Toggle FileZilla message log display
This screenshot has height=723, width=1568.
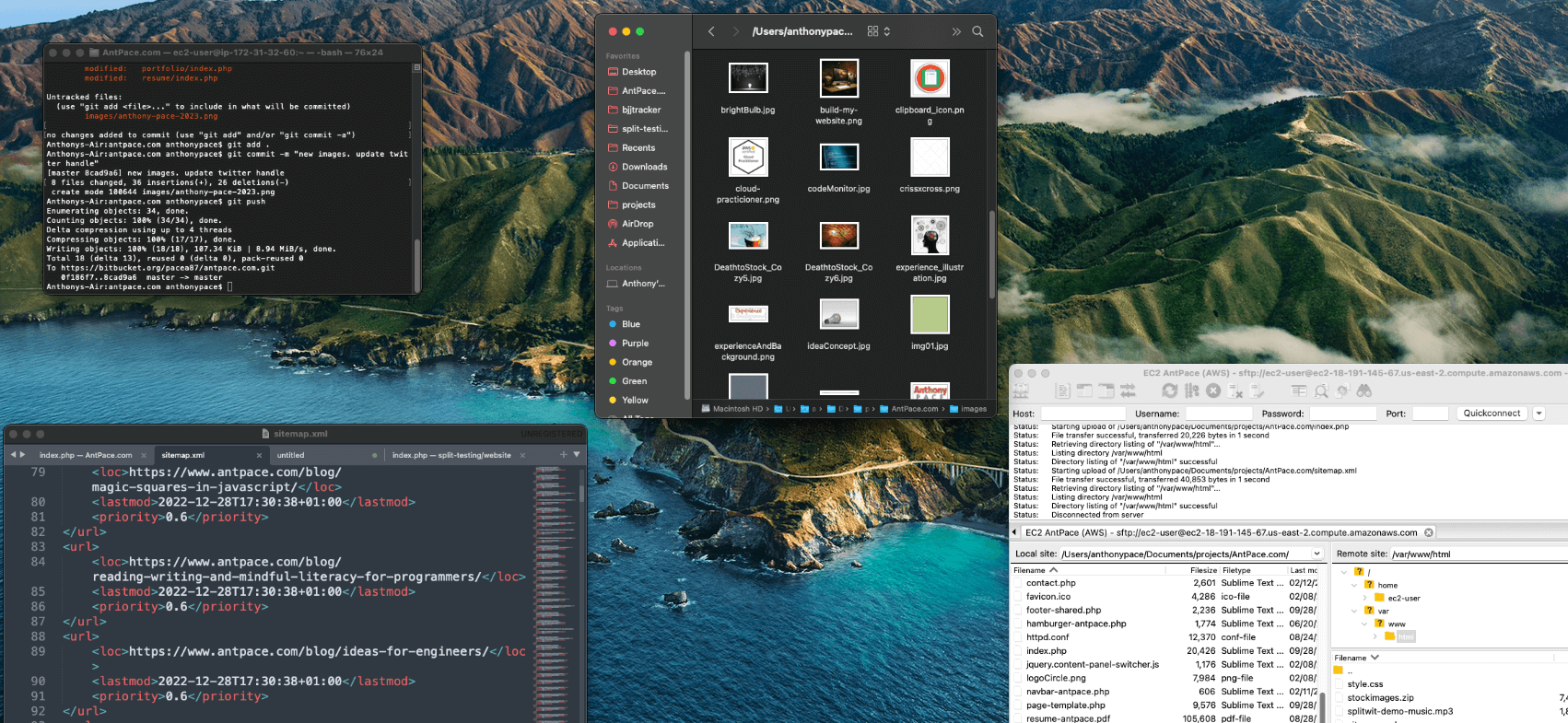1062,391
